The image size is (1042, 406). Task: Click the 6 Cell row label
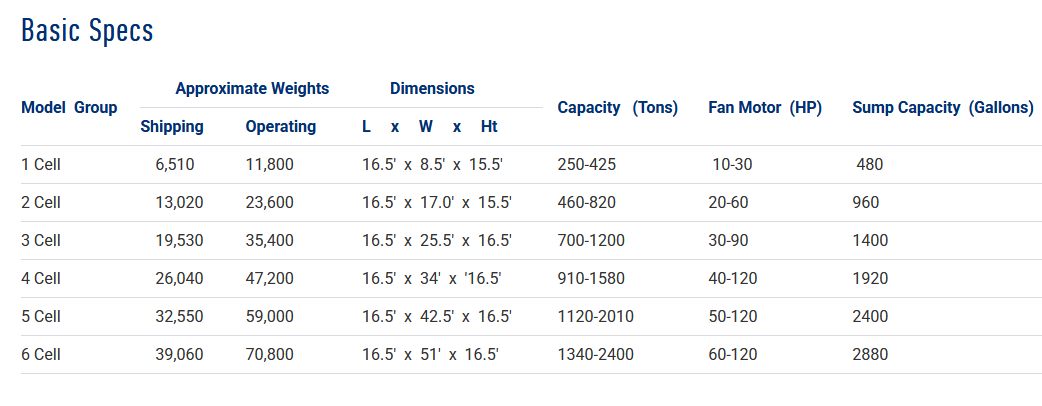[41, 354]
